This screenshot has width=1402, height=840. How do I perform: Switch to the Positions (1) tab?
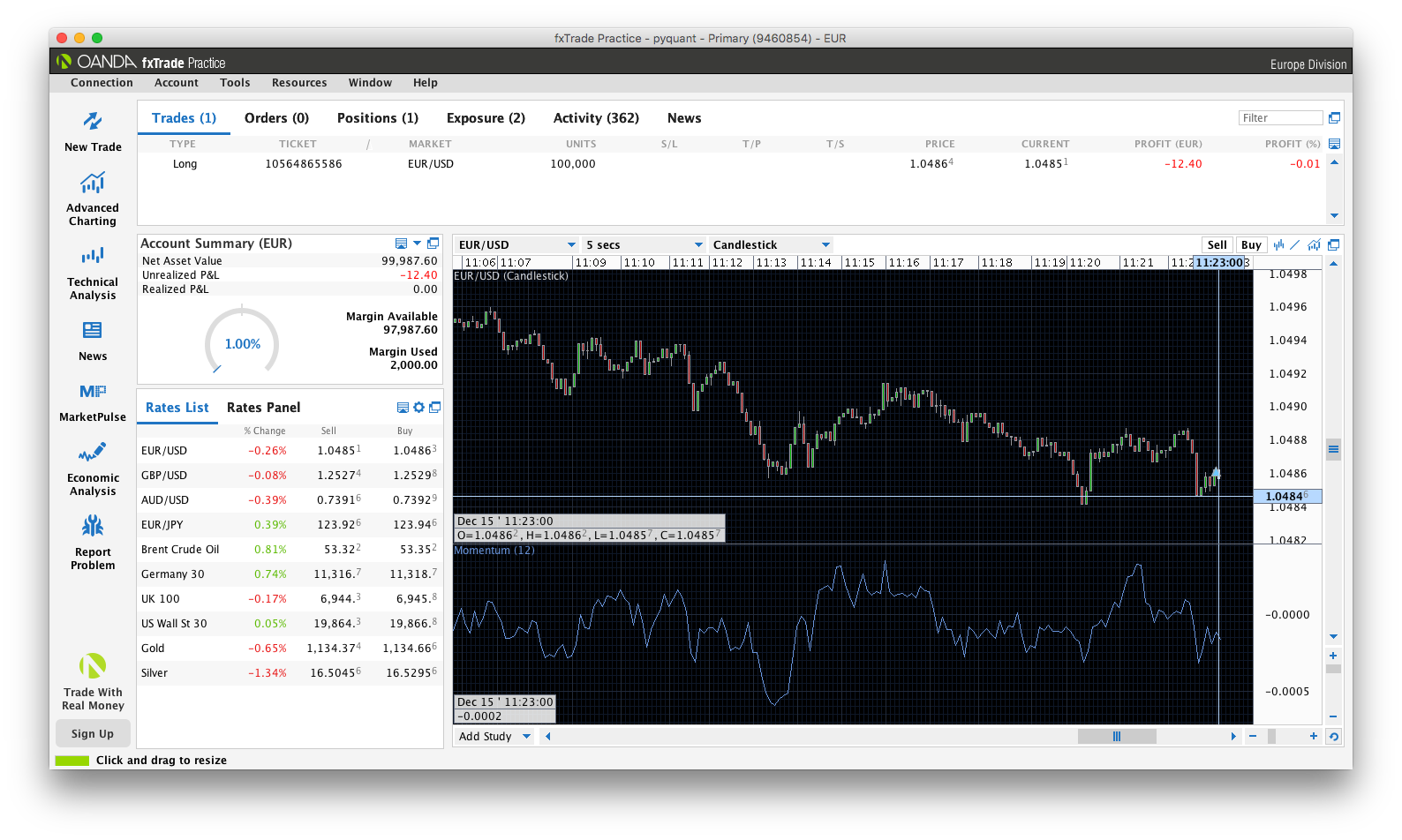coord(378,118)
